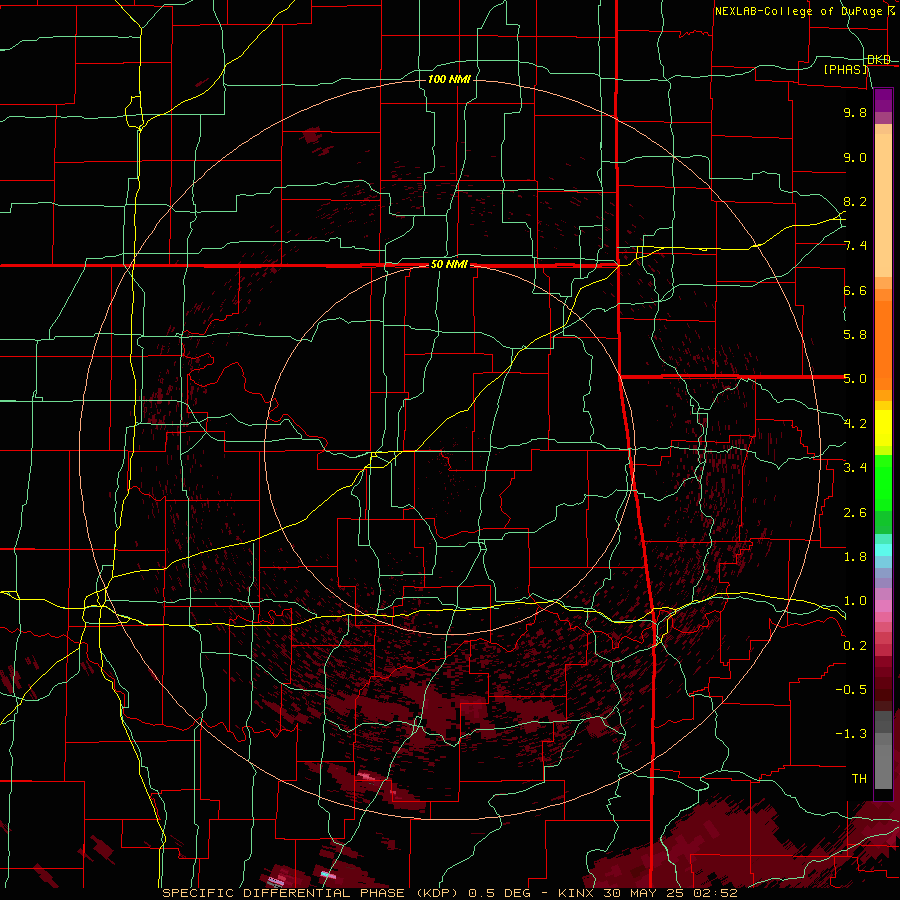The image size is (900, 900).
Task: Pick the purple segment atop the color bar
Action: coord(883,100)
